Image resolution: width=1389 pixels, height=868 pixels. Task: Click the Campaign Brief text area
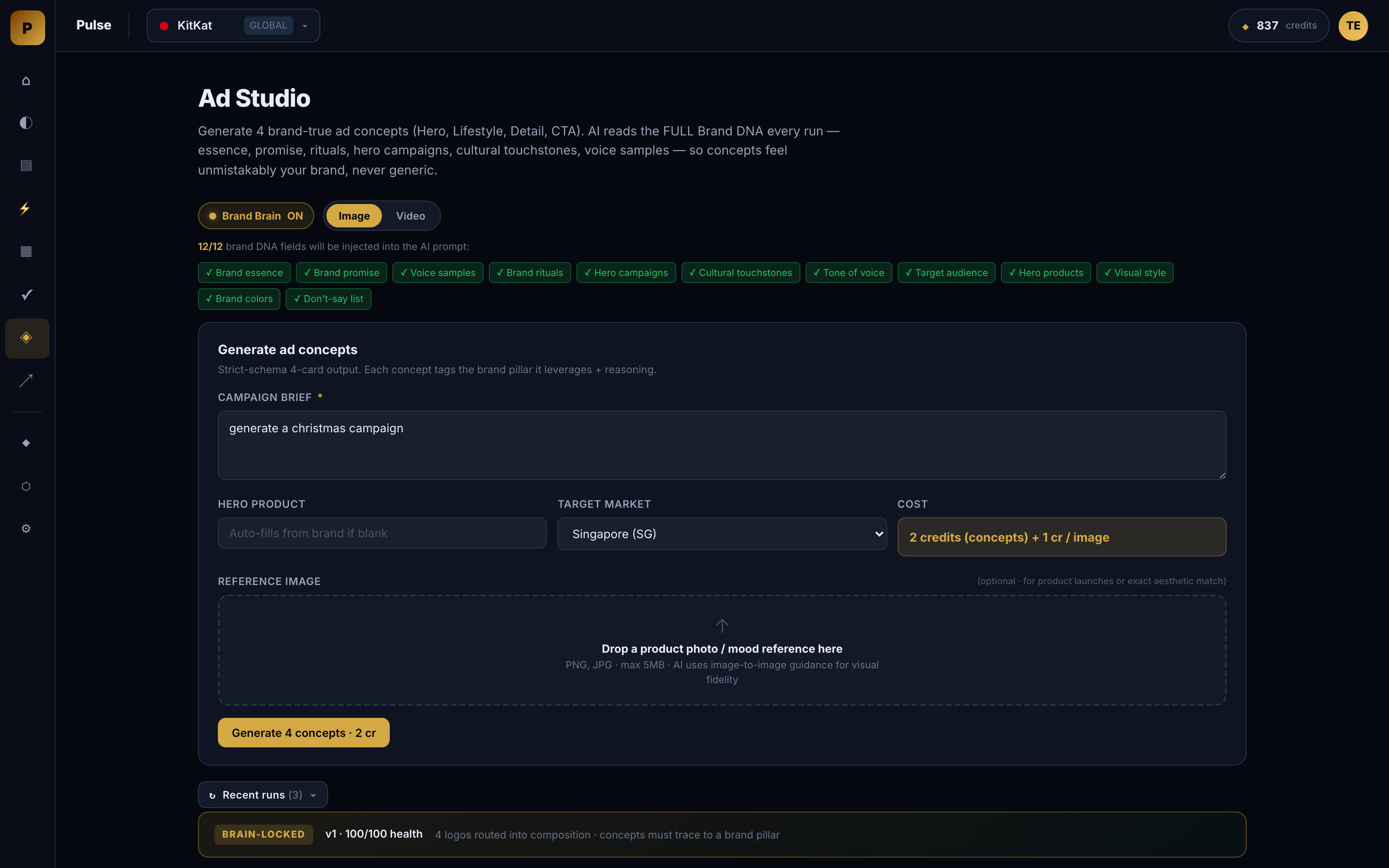coord(722,445)
